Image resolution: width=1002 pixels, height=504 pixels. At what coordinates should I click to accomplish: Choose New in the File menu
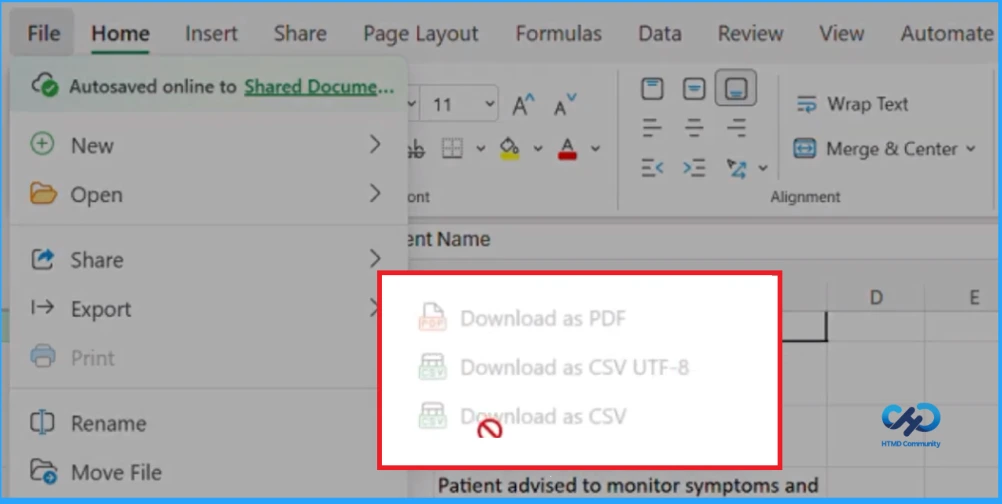pyautogui.click(x=208, y=145)
